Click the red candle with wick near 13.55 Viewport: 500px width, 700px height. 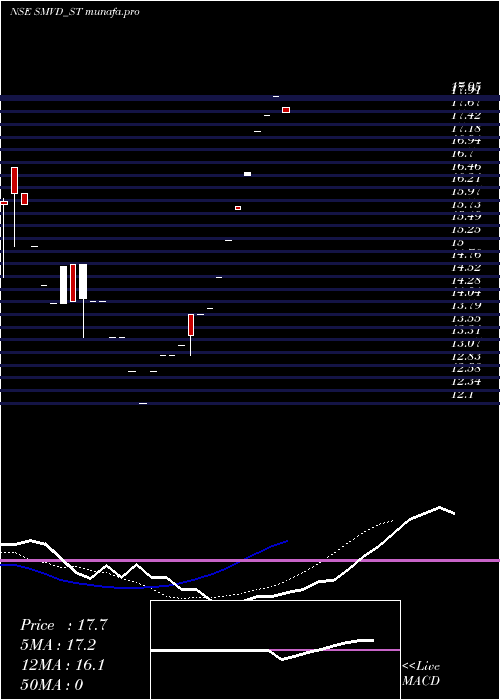pyautogui.click(x=191, y=325)
